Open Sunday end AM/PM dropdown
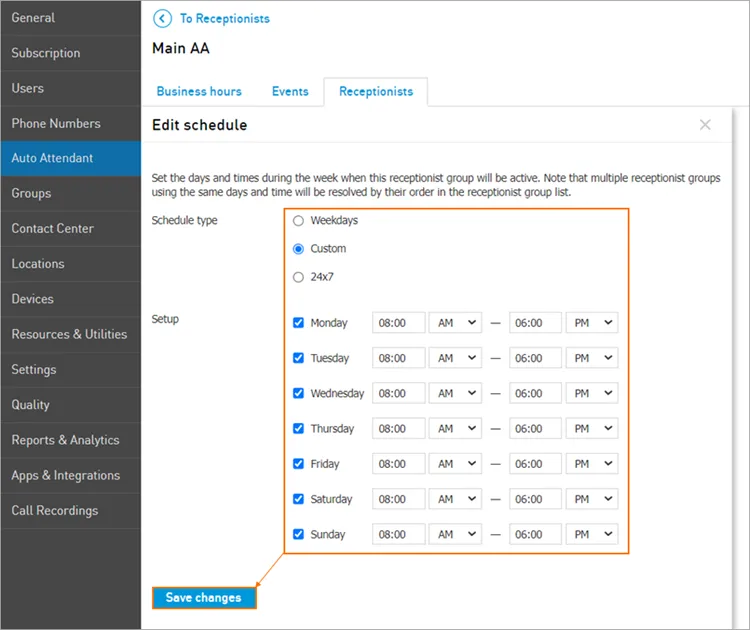Viewport: 750px width, 630px height. [x=592, y=534]
